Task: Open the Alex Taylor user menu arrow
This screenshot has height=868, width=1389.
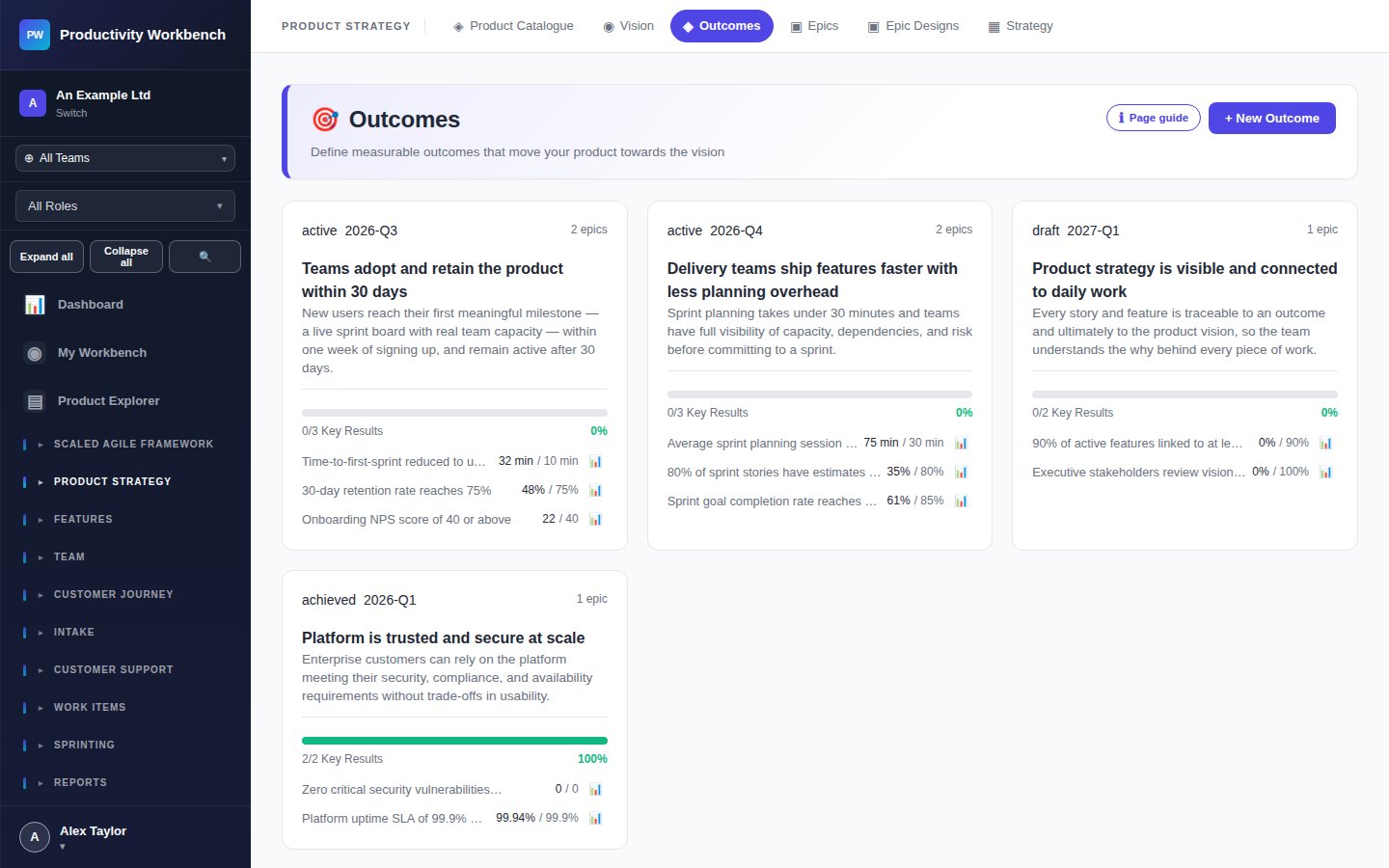Action: click(63, 847)
